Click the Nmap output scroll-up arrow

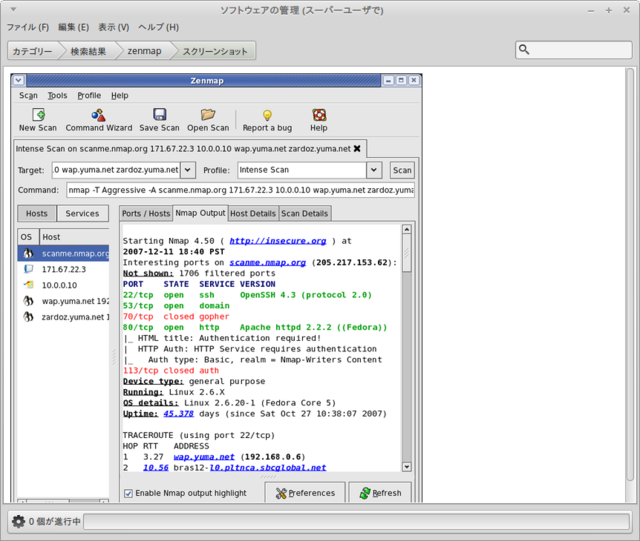pyautogui.click(x=407, y=229)
